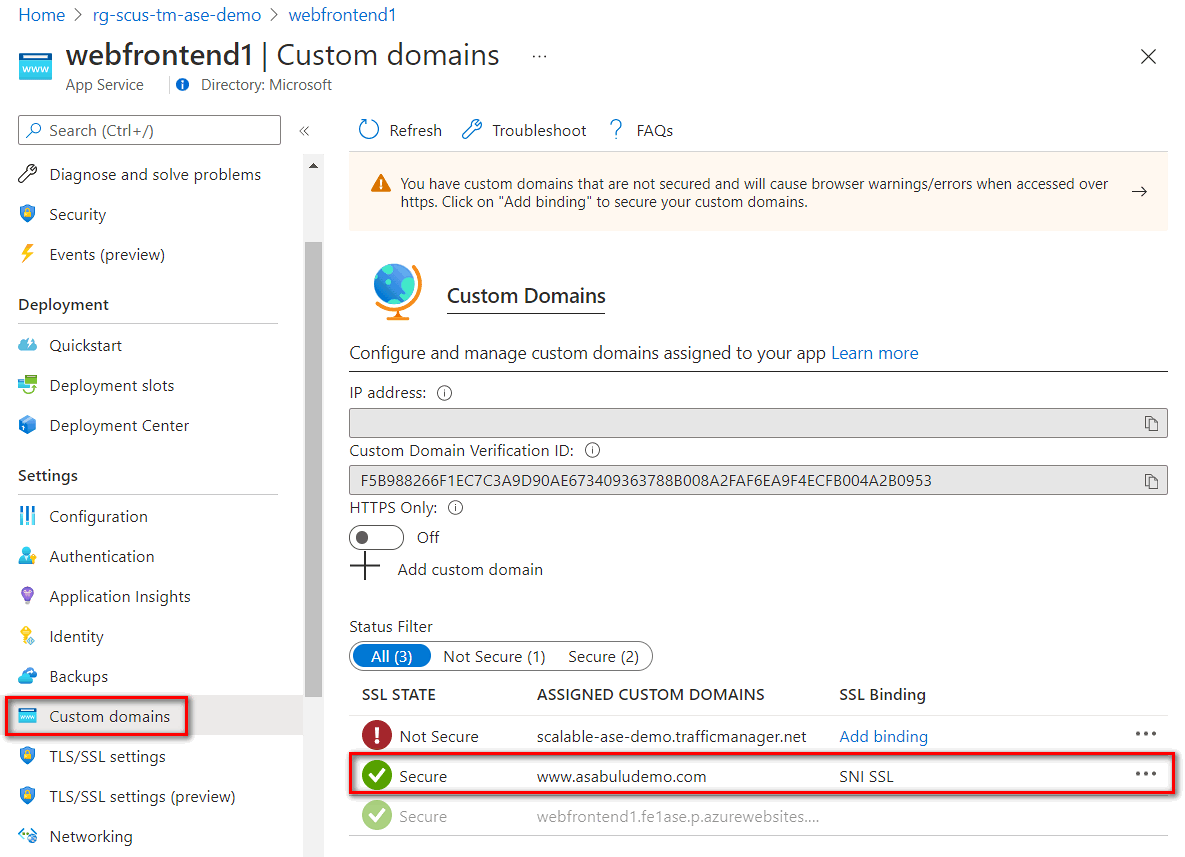Open TLS/SSL settings in the sidebar
Viewport: 1185px width, 857px height.
point(109,756)
